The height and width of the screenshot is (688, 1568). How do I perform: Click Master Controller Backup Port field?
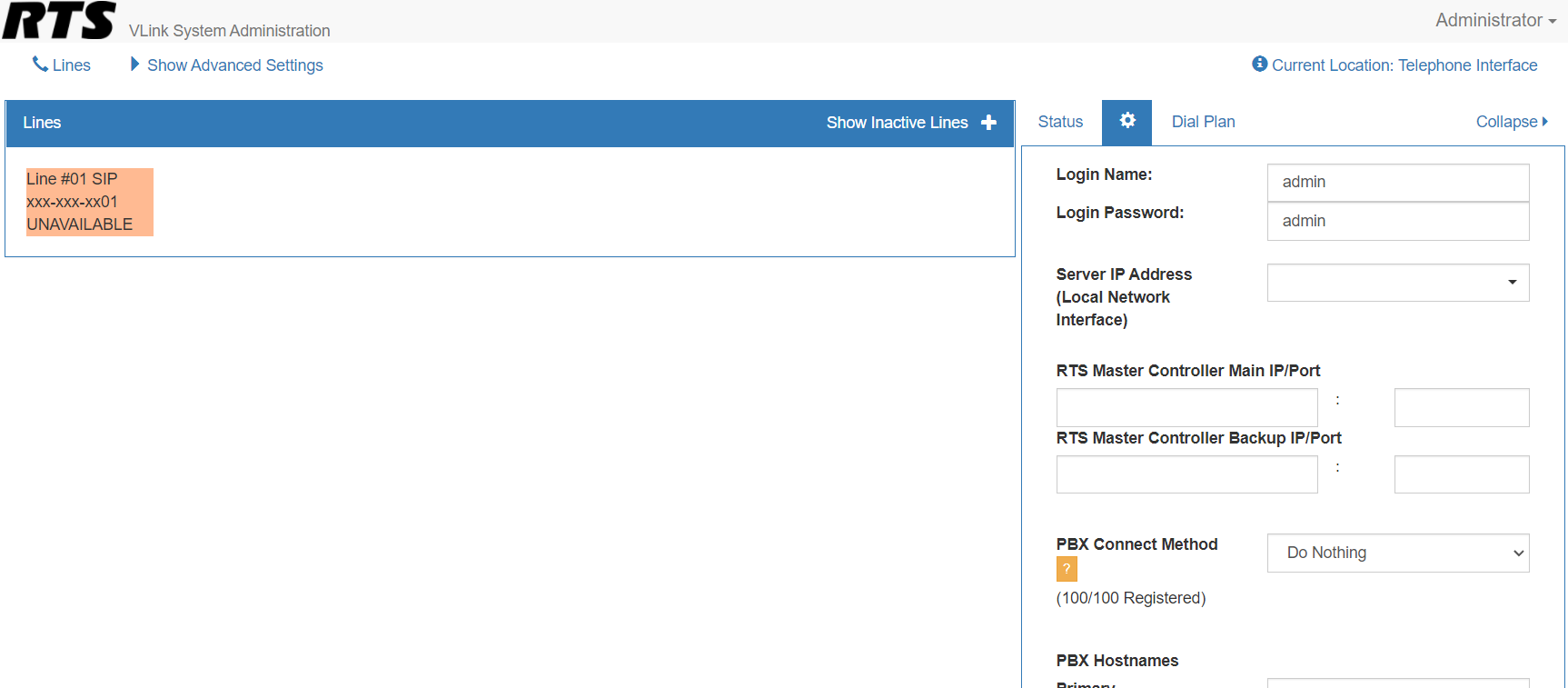[x=1462, y=474]
